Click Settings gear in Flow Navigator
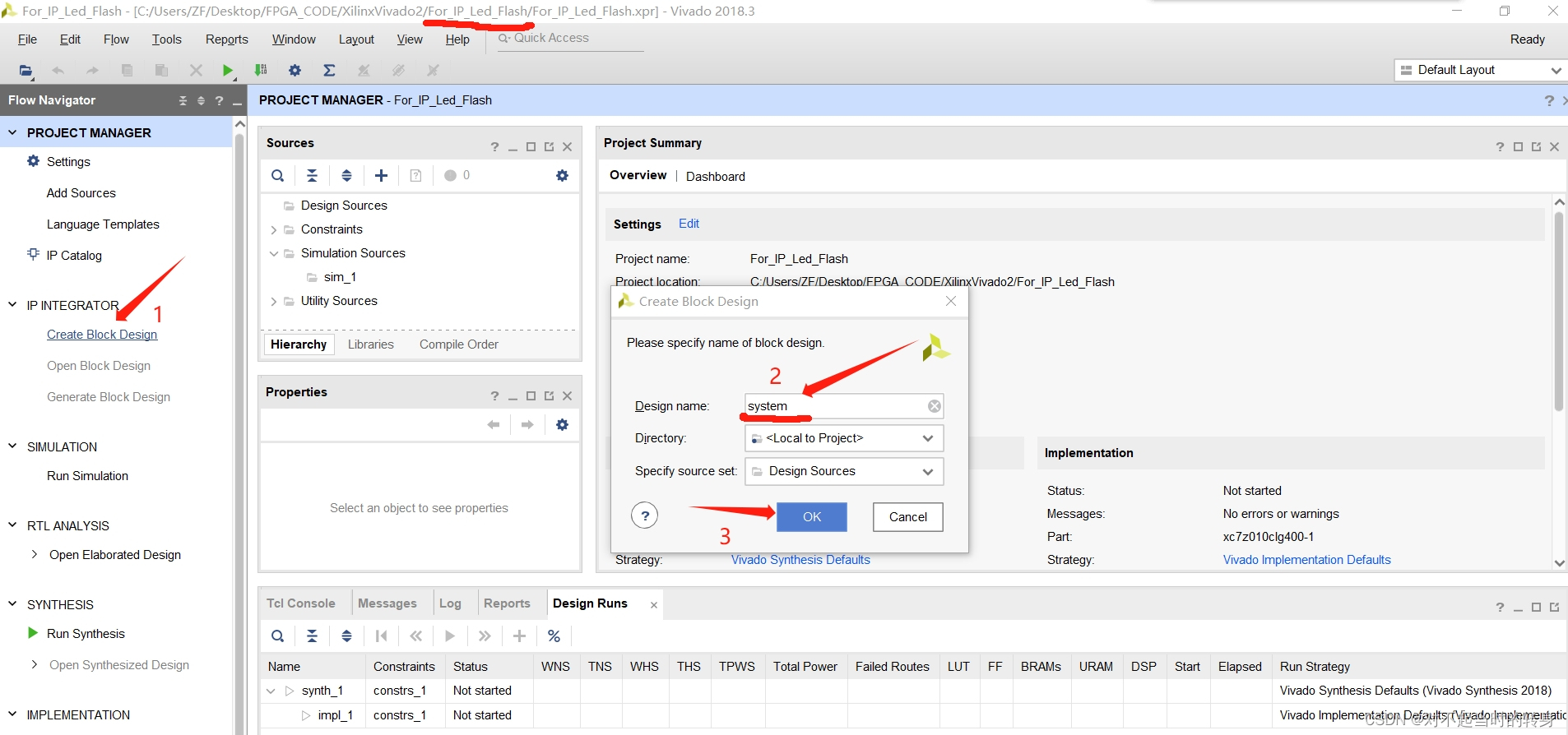 (33, 161)
